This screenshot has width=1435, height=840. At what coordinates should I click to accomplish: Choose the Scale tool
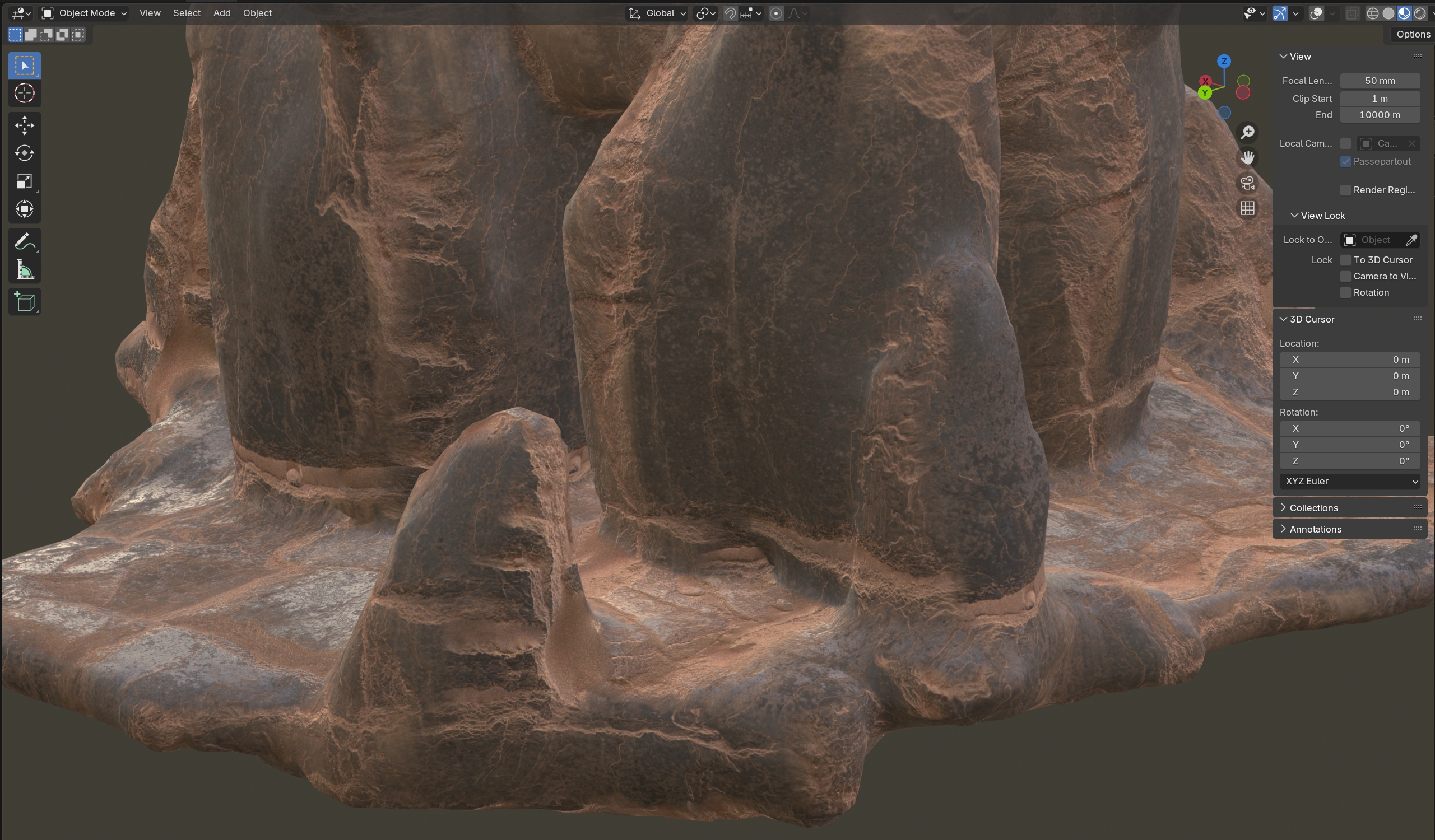click(x=24, y=181)
